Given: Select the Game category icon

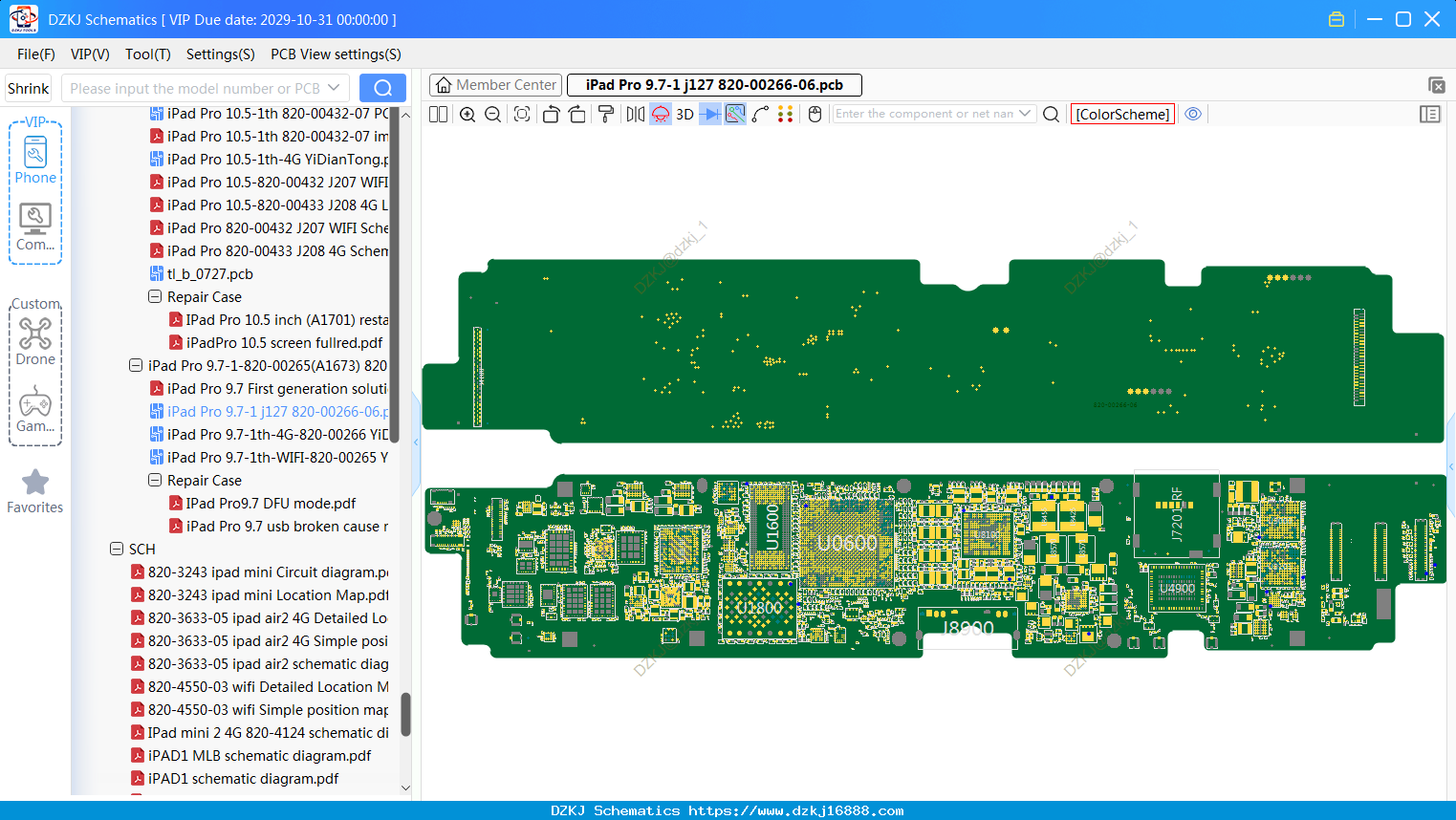Looking at the screenshot, I should 35,409.
